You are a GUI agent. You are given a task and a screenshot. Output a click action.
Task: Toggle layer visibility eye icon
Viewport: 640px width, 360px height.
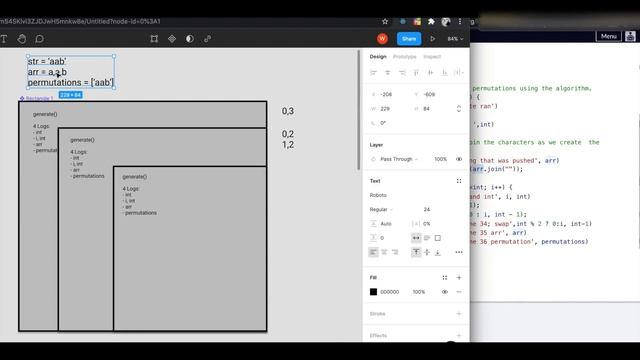459,159
